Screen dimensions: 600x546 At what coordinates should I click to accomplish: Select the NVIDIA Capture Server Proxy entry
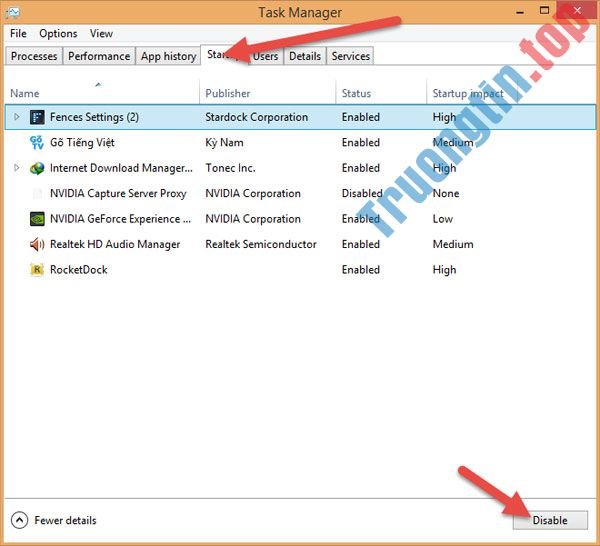click(x=118, y=194)
